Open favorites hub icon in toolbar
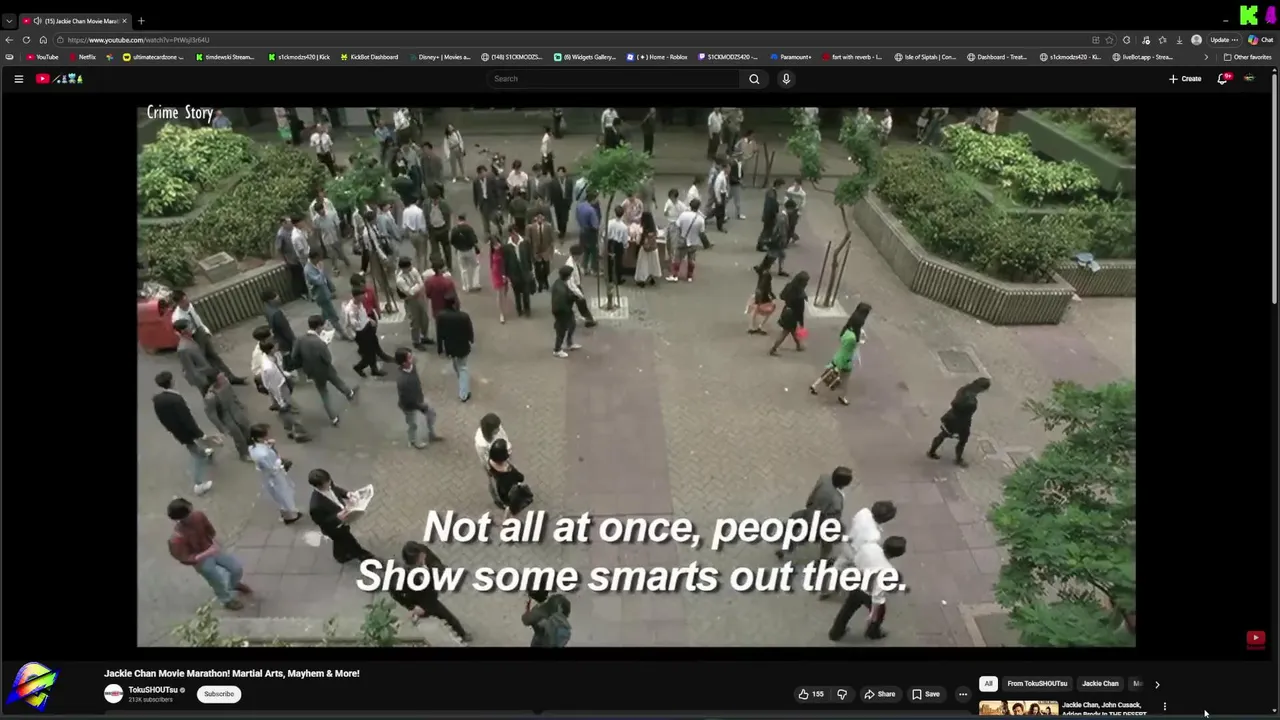Screen dimensions: 1280x720 pos(1162,40)
